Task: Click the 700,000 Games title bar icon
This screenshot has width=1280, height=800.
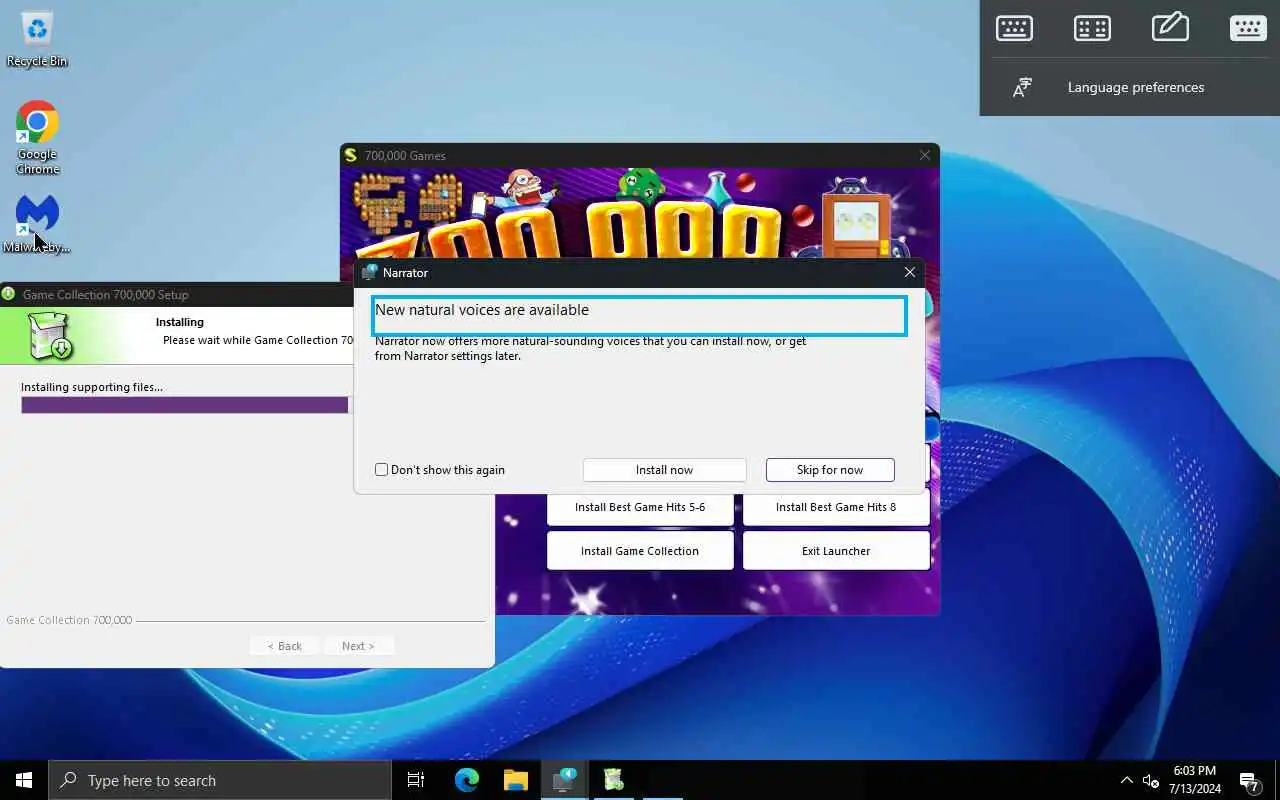Action: (350, 155)
